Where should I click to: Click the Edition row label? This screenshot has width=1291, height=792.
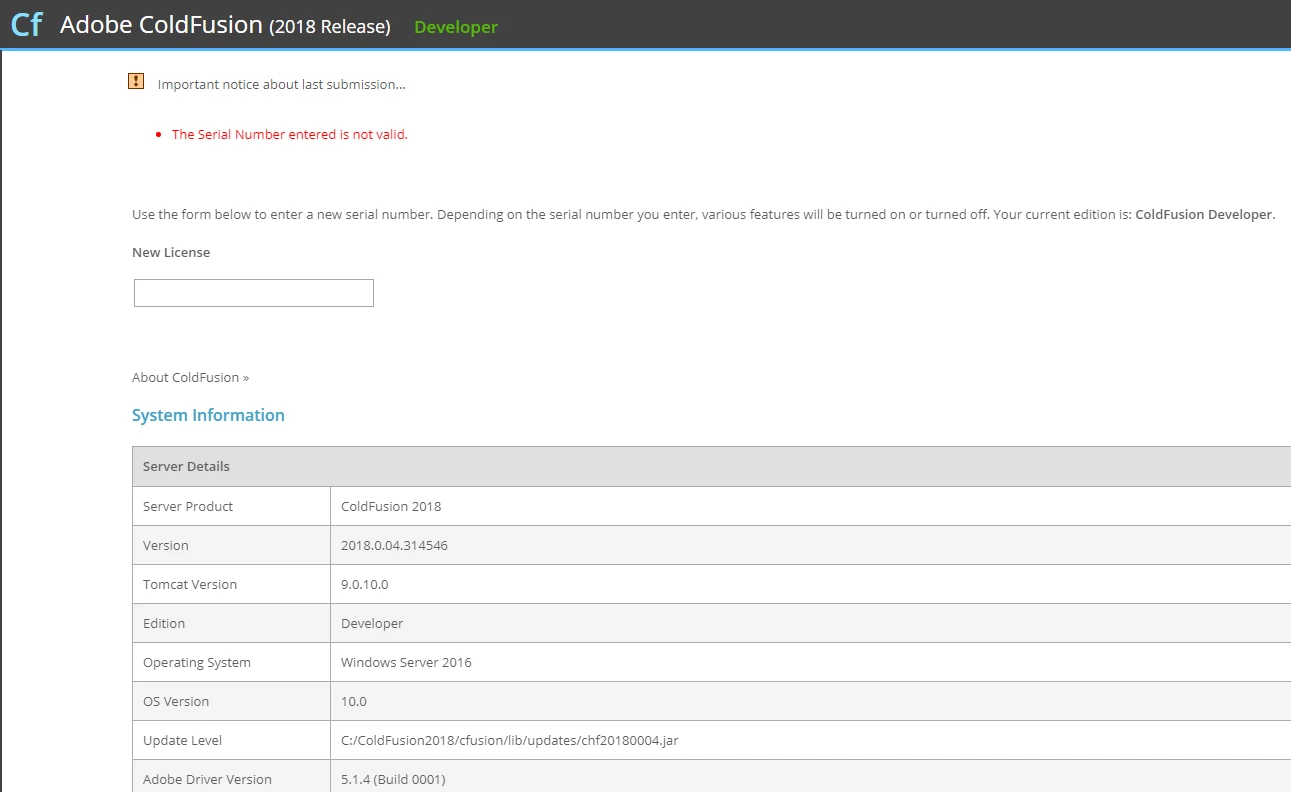pos(164,623)
